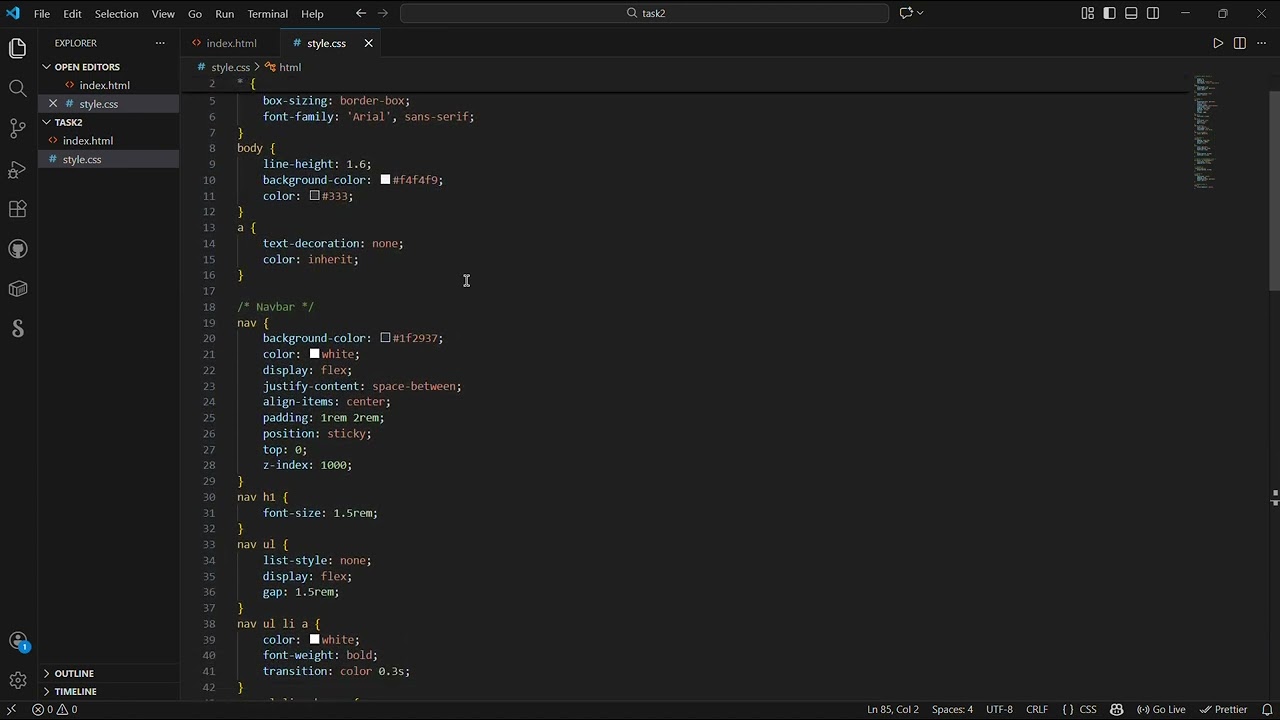Open the Selection menu
Screen dimensions: 1280x720
coord(117,13)
